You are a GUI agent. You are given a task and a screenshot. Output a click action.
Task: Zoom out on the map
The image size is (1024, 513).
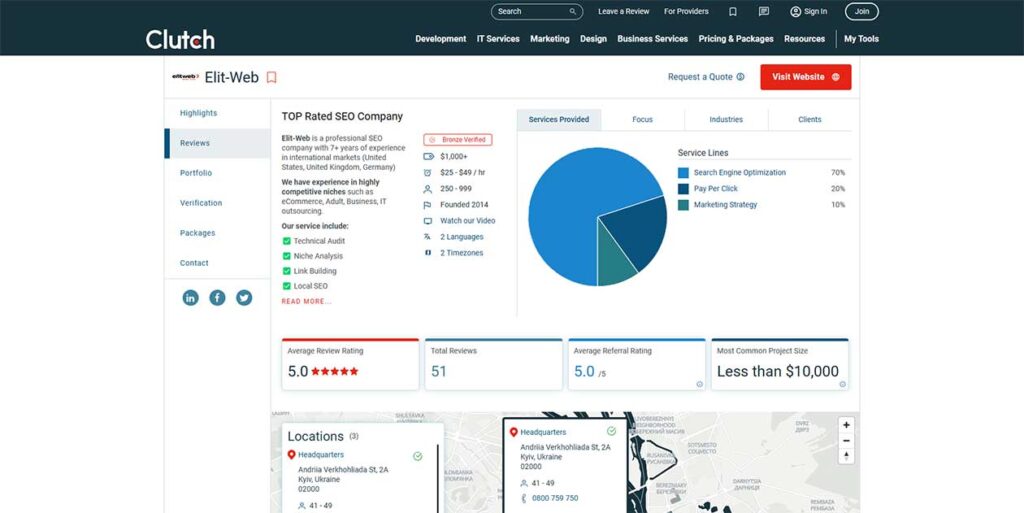coord(846,441)
